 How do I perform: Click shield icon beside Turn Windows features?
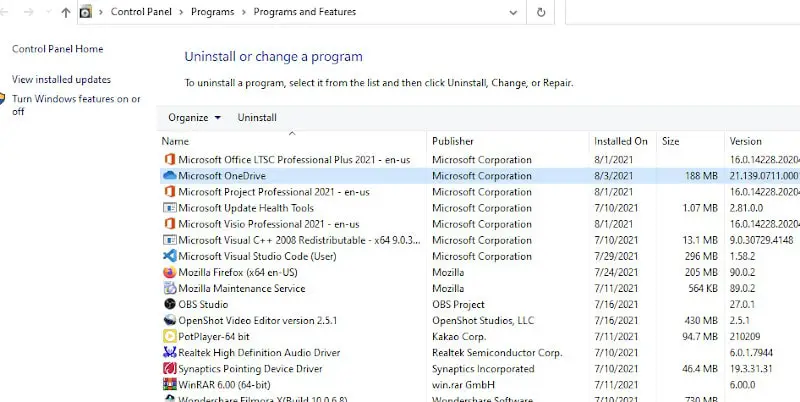2,99
